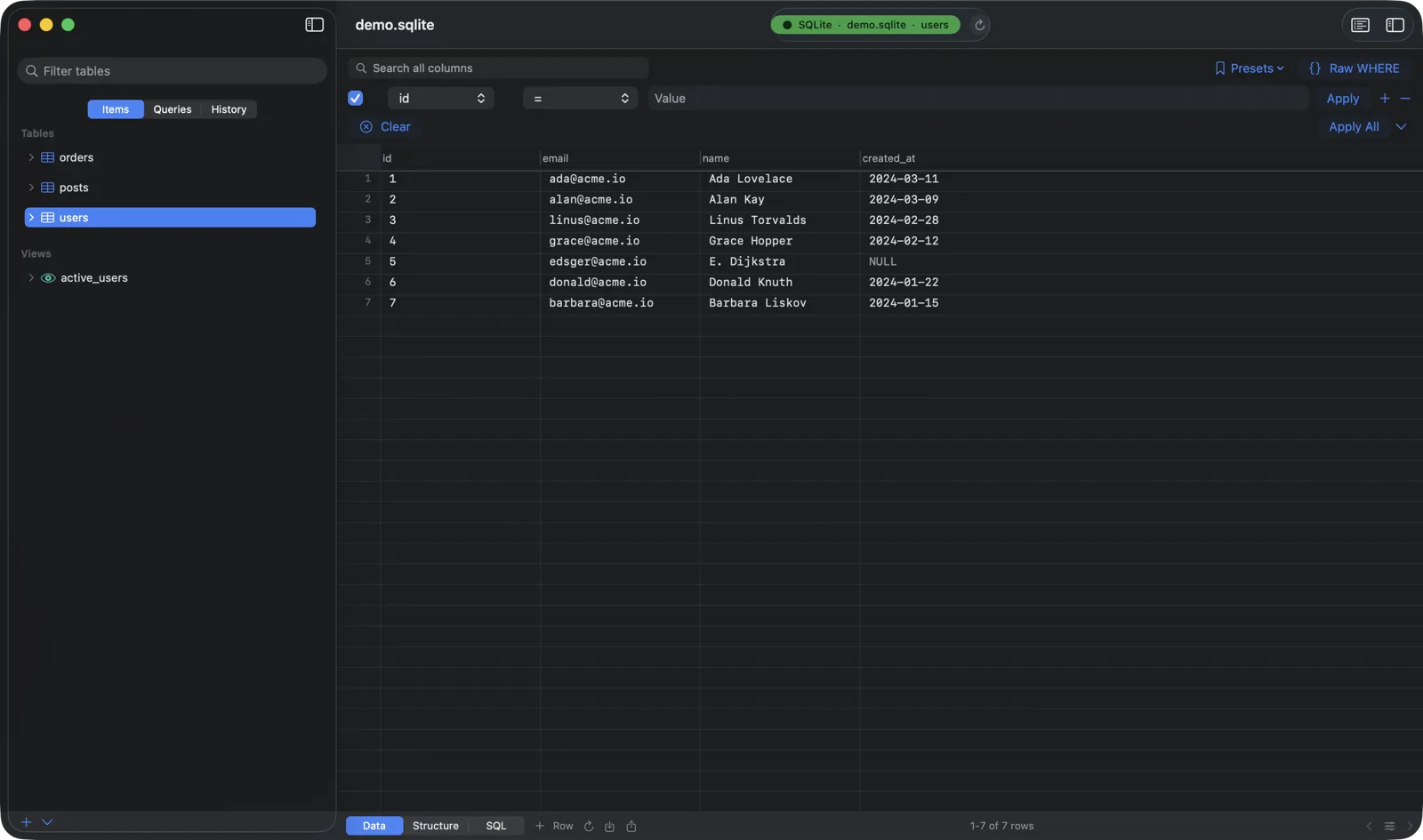Click the Presets bookmark icon
Screen dimensions: 1423x840
pyautogui.click(x=1220, y=68)
